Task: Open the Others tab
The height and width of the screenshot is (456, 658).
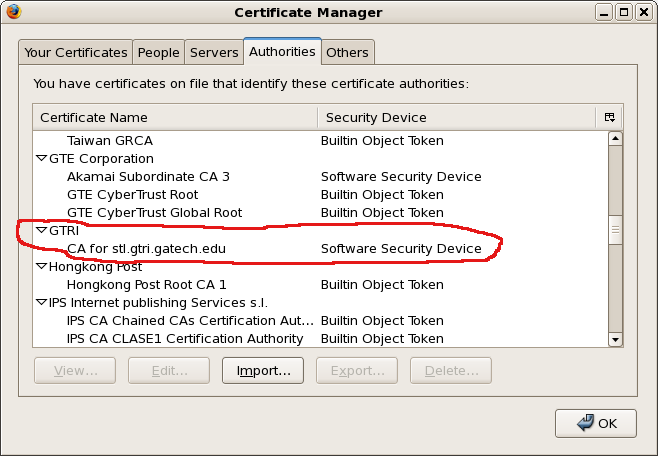Action: pyautogui.click(x=347, y=52)
